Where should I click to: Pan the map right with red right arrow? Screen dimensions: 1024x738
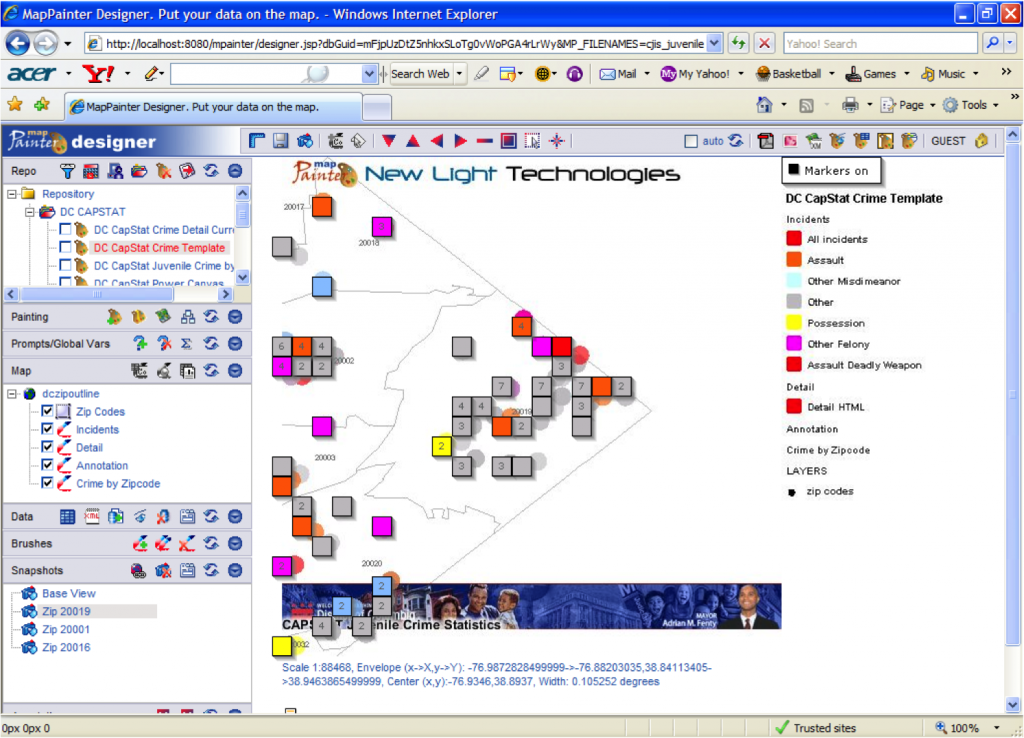pyautogui.click(x=460, y=141)
